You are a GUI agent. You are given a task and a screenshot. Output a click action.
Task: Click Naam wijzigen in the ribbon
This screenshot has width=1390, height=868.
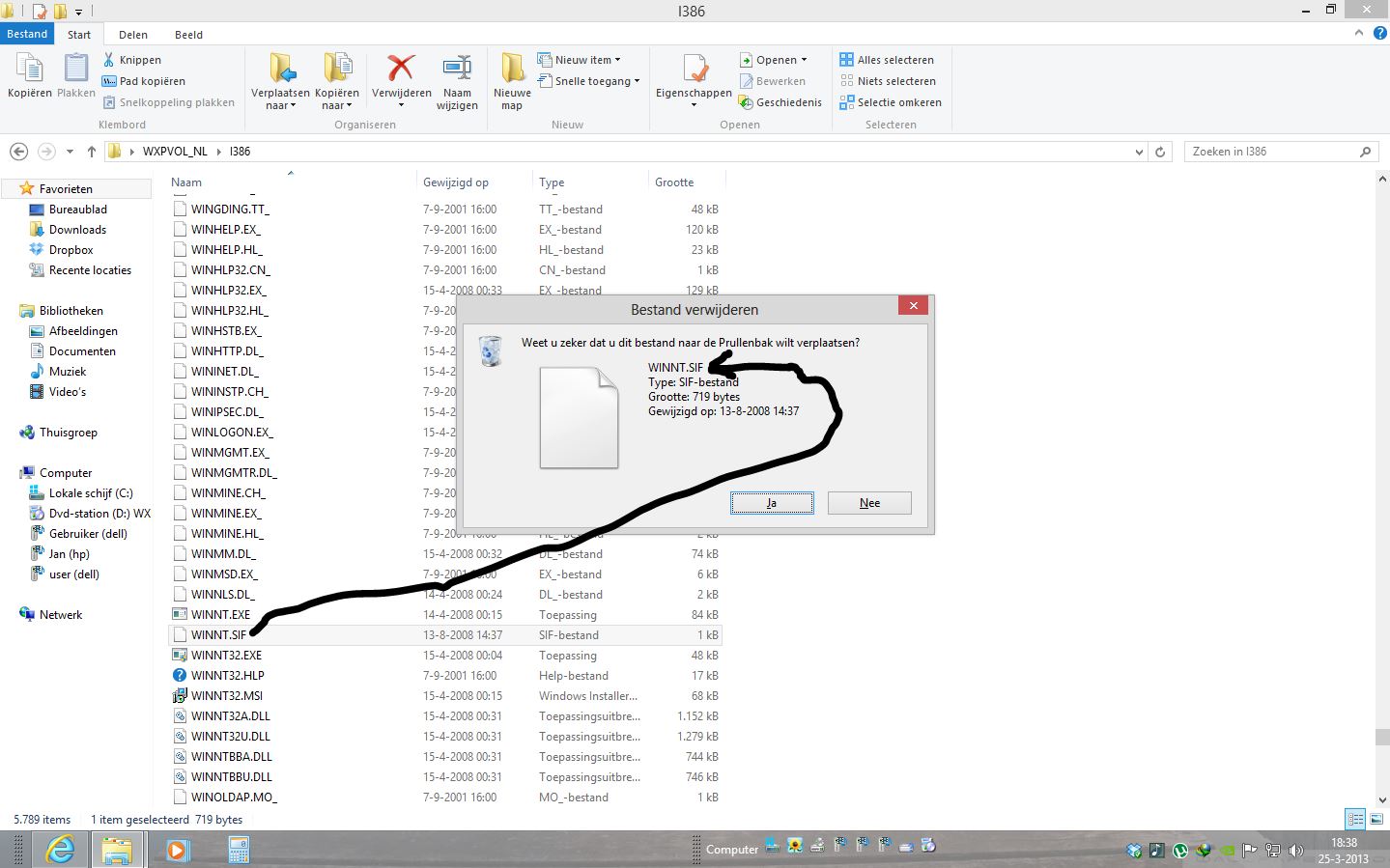(457, 81)
